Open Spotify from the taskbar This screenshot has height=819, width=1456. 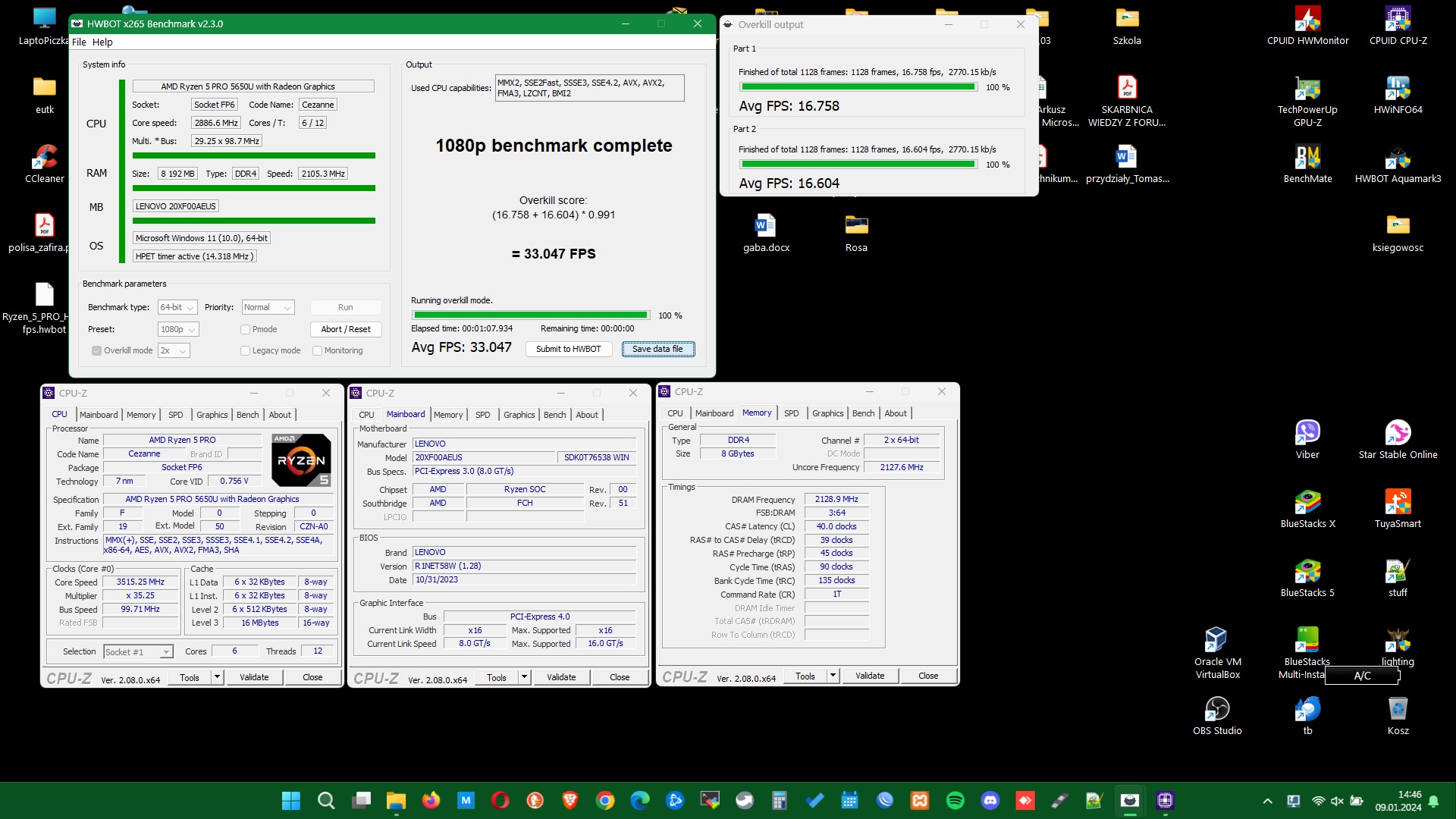point(955,800)
